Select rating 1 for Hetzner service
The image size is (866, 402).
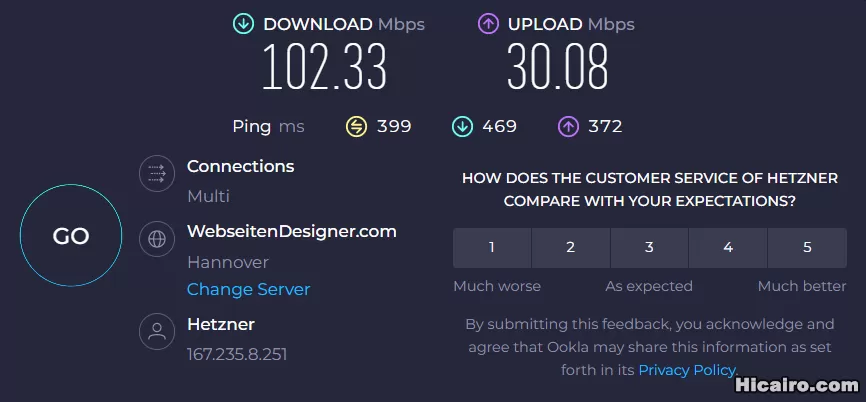(x=492, y=248)
